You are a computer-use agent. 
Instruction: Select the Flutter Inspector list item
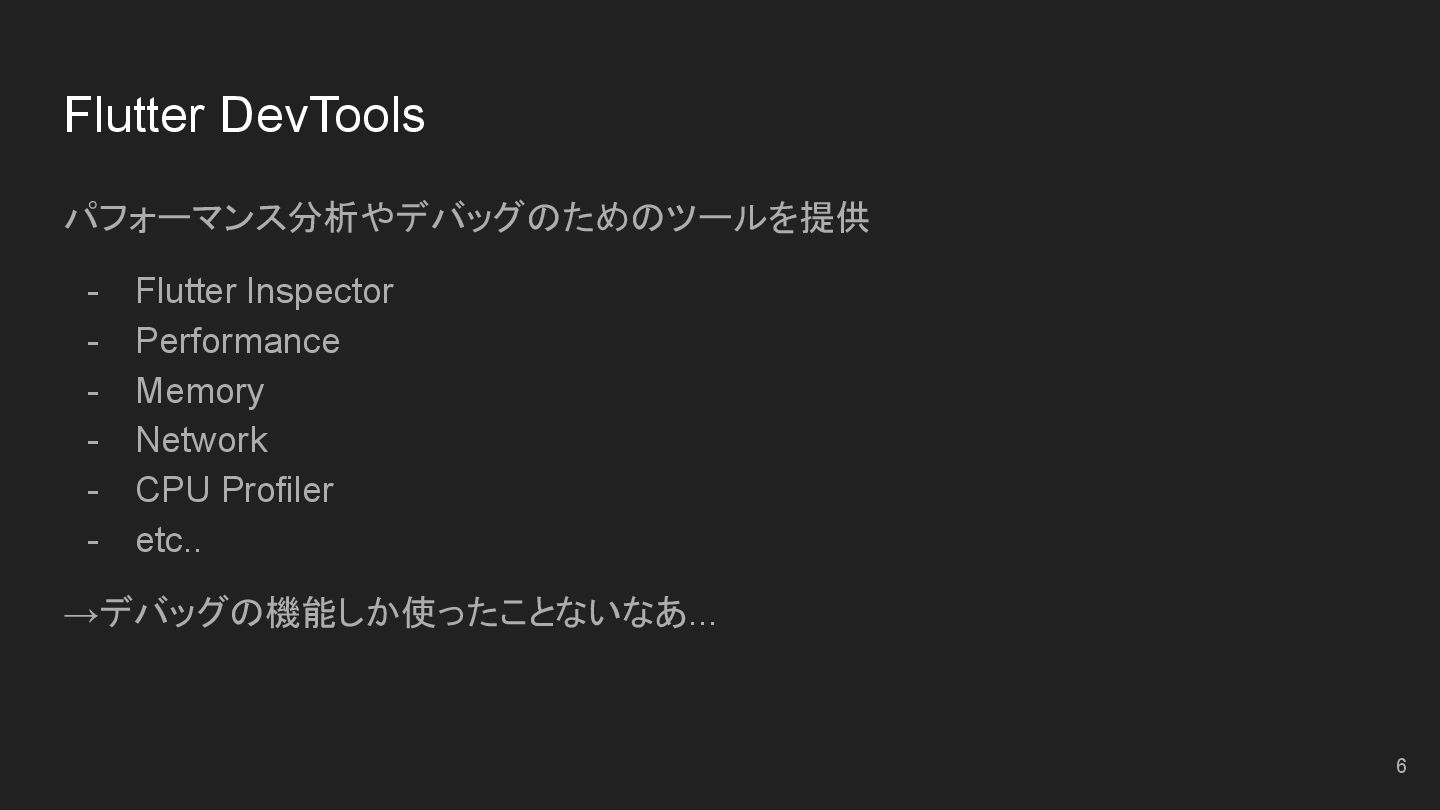coord(264,291)
